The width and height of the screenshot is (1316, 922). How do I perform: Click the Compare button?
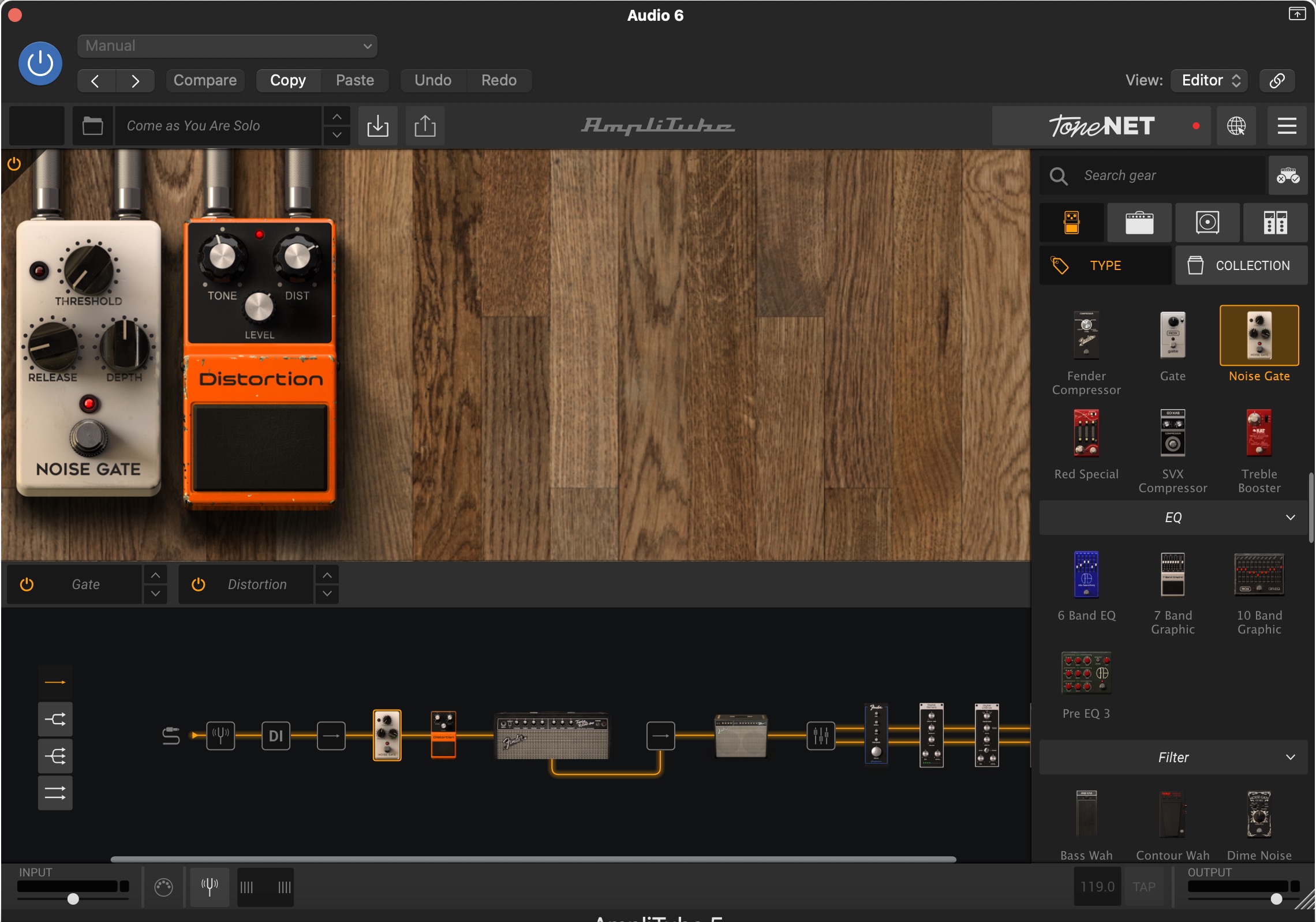click(205, 80)
